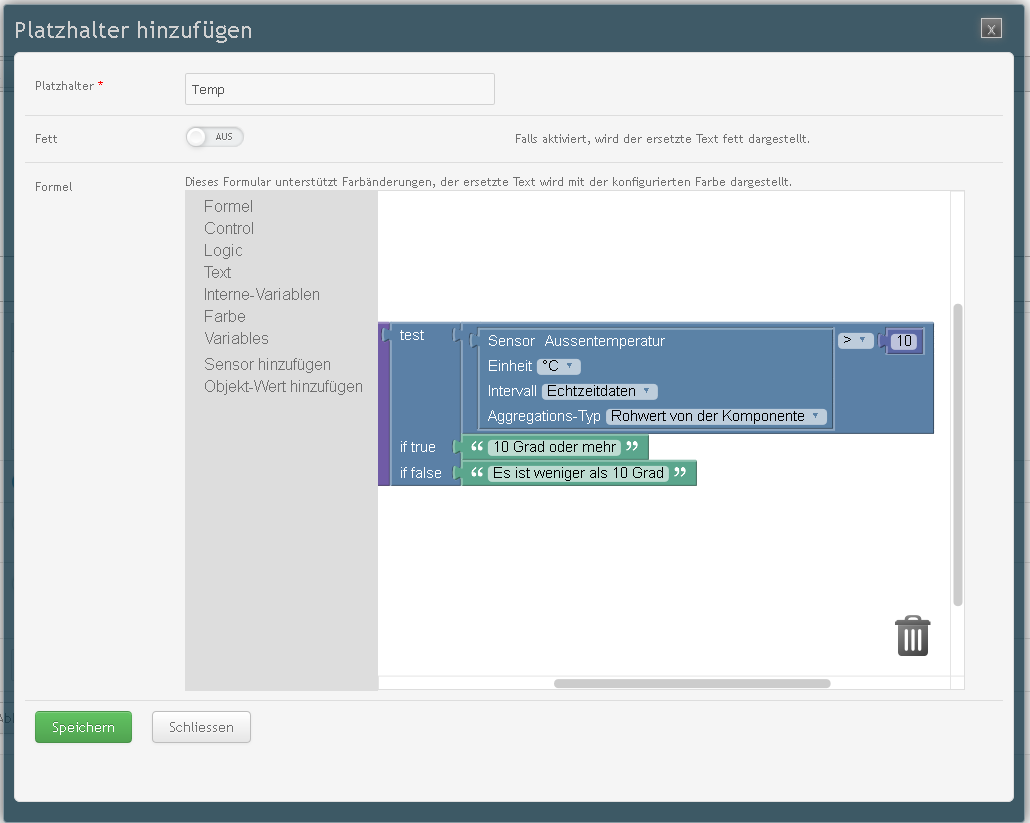Click the horizontal workspace scrollbar

coord(692,683)
